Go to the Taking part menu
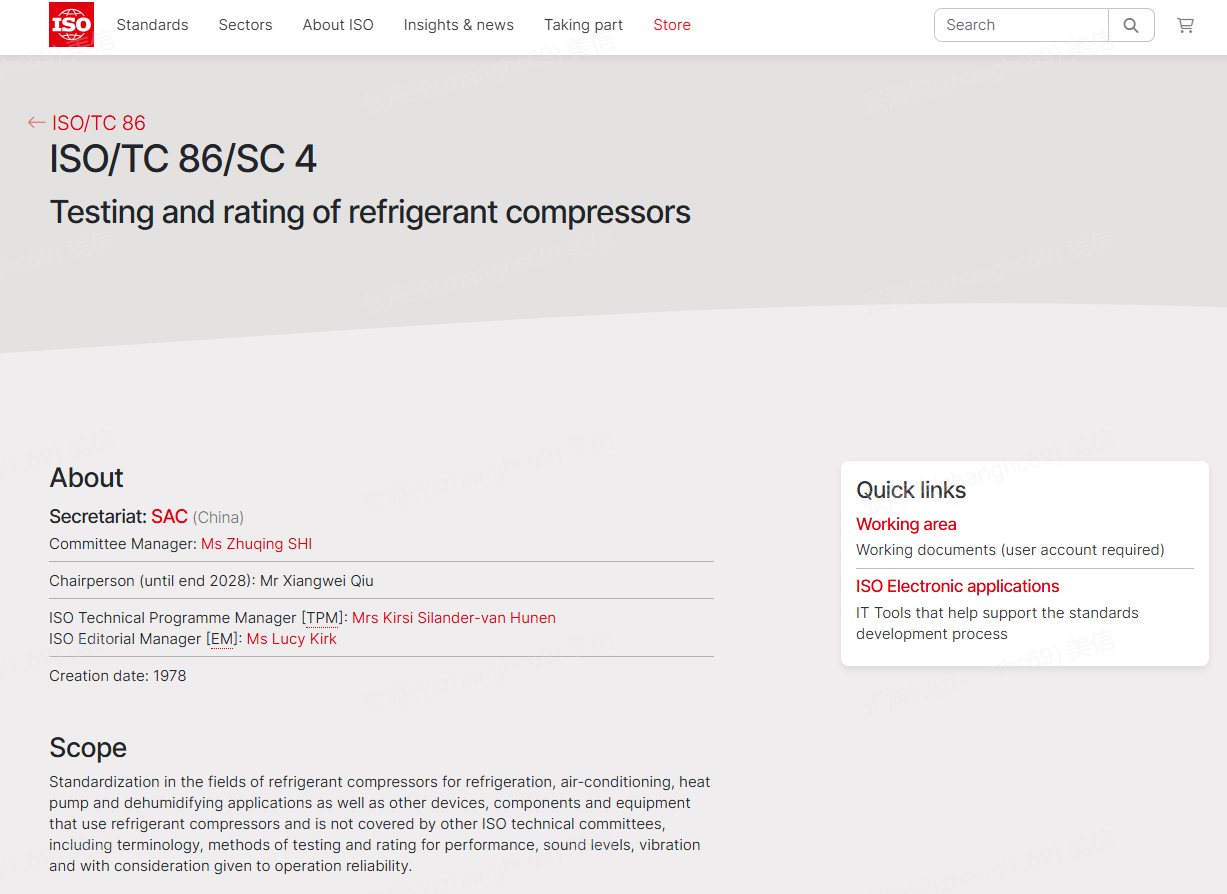The image size is (1227, 894). [583, 25]
